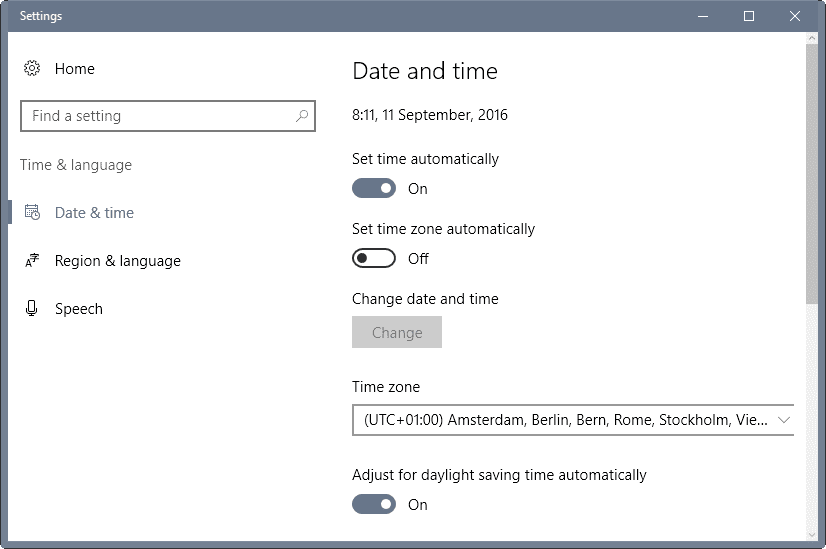Maximize the Settings window
This screenshot has height=549, width=826.
pos(749,16)
